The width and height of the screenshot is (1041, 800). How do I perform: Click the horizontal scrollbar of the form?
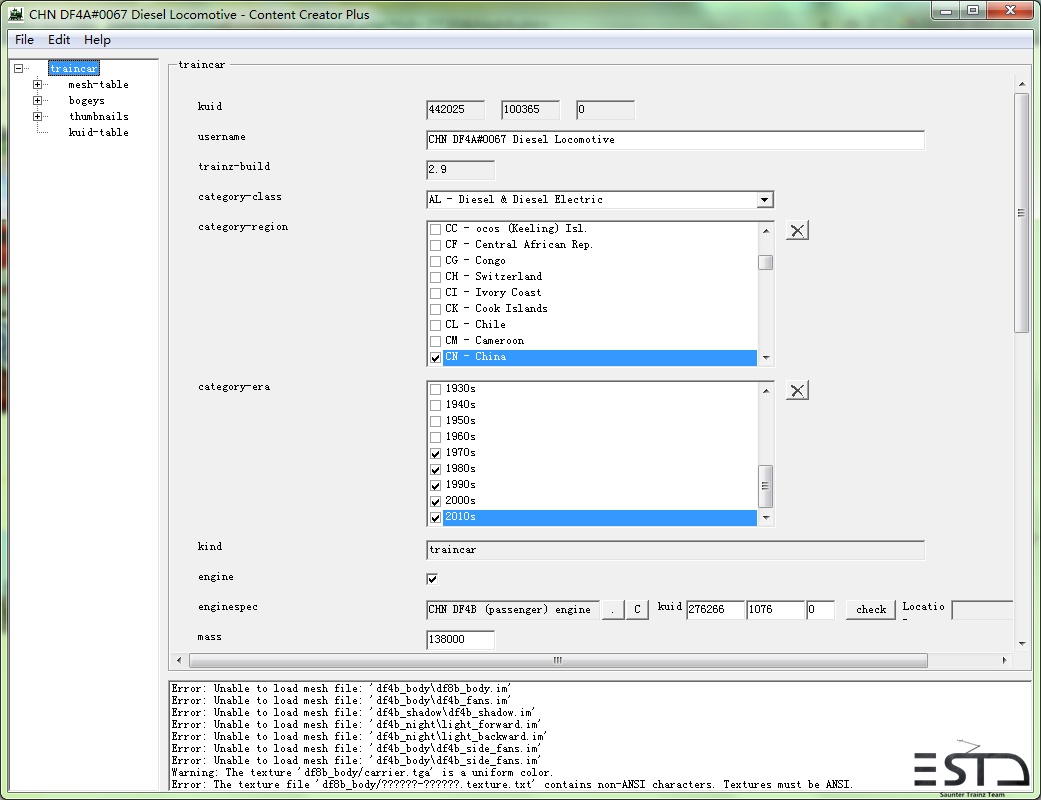pyautogui.click(x=558, y=661)
